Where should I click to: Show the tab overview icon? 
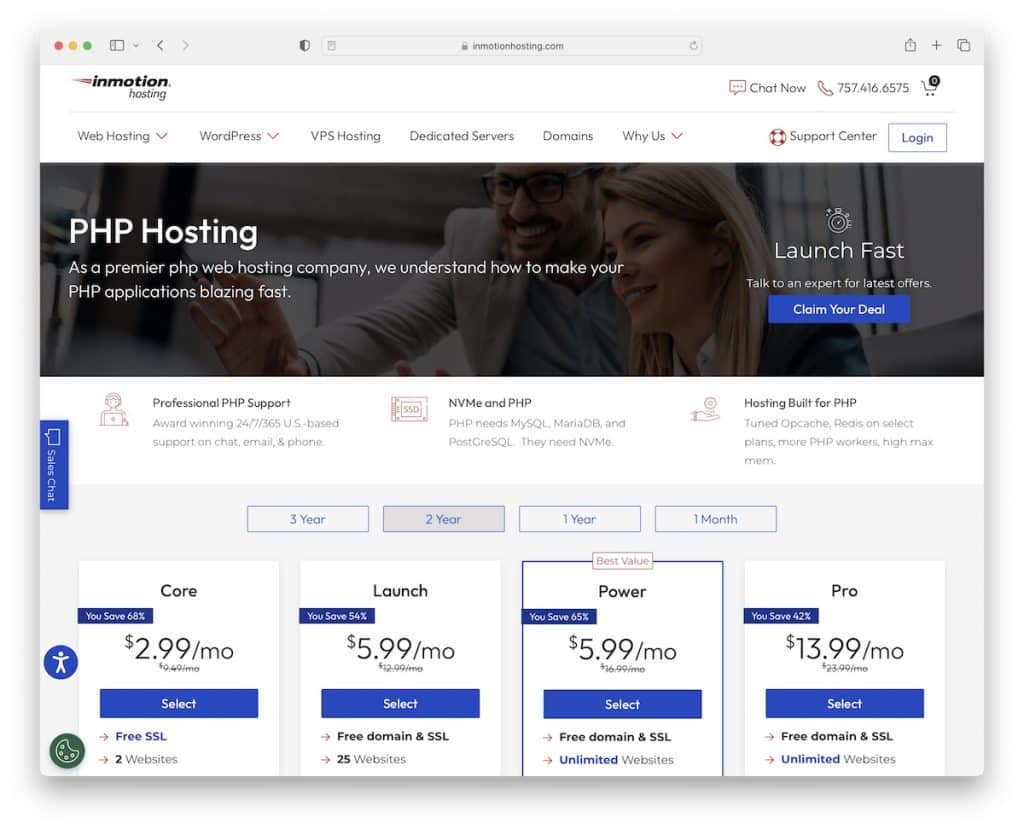point(963,45)
